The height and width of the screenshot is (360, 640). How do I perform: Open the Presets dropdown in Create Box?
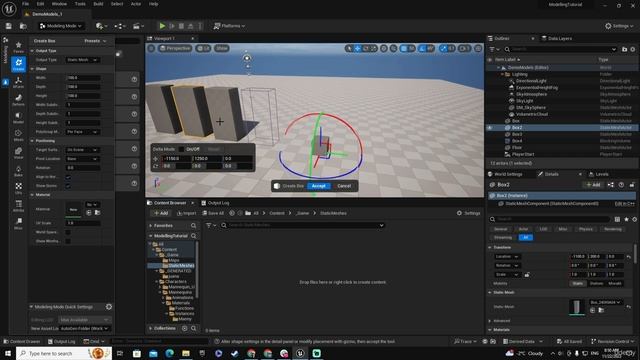click(x=95, y=41)
